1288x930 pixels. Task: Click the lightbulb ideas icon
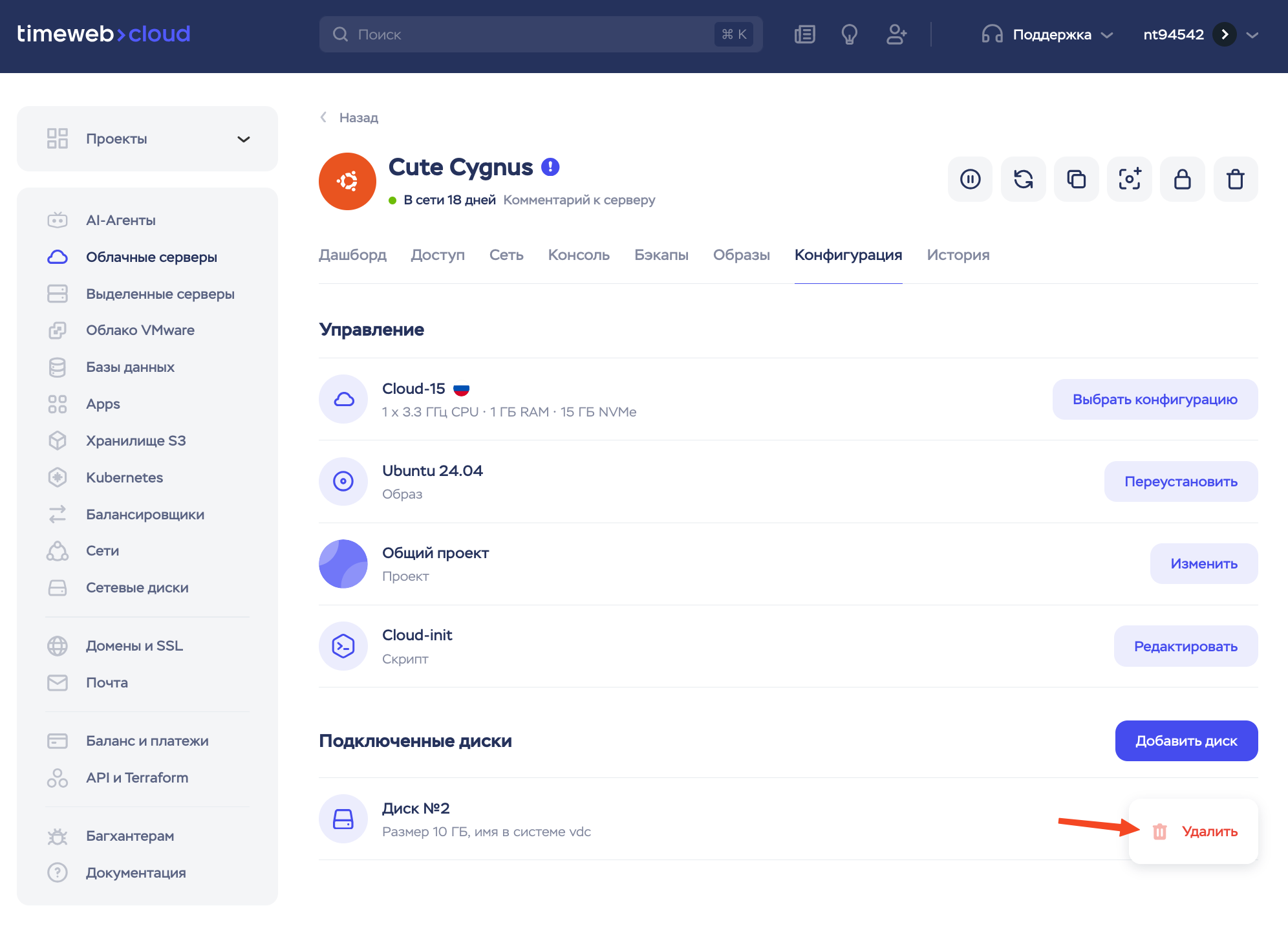pos(849,34)
